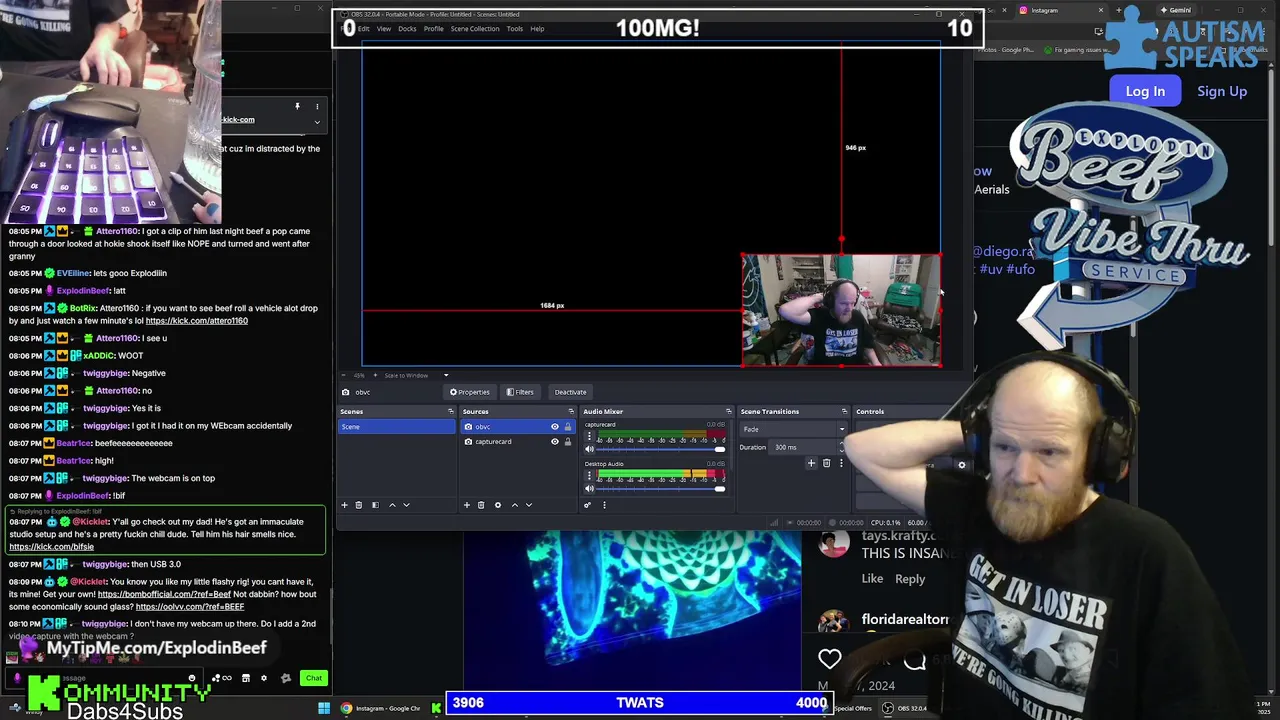
Task: Add a new source in Sources dock
Action: (x=466, y=505)
